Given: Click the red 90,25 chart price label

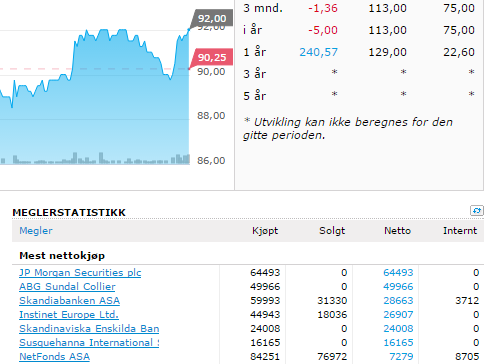Looking at the screenshot, I should [x=211, y=57].
